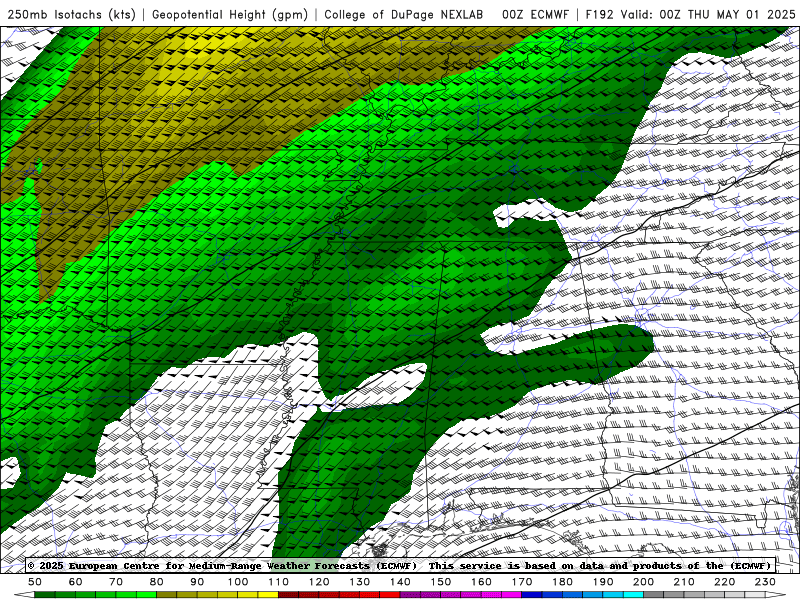Select the 210 value on the colorbar
The image size is (800, 600).
click(684, 582)
